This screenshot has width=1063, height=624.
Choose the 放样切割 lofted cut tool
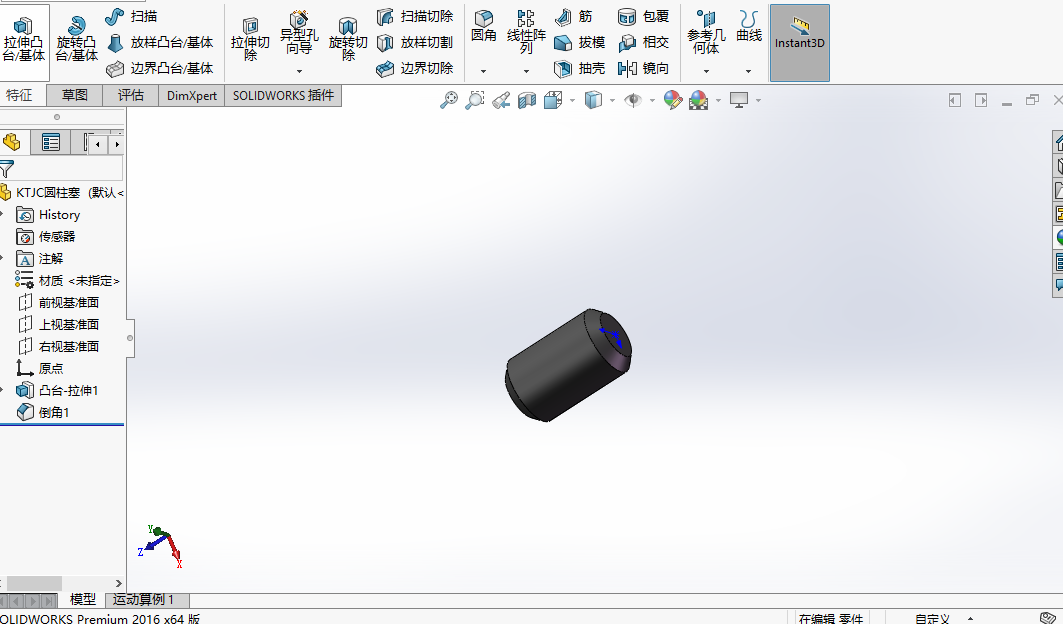pos(414,42)
